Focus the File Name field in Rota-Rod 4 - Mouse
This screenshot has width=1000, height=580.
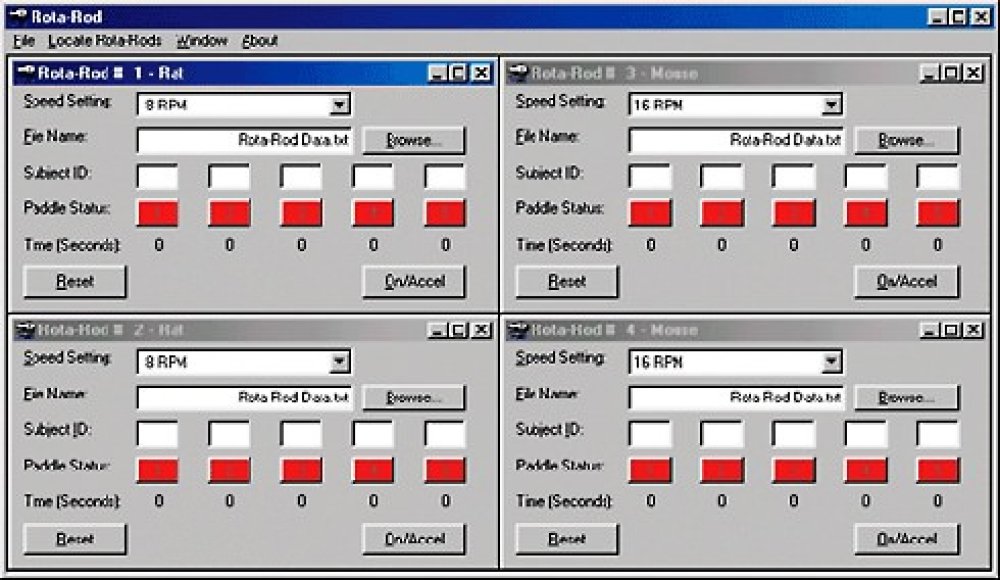pyautogui.click(x=736, y=397)
